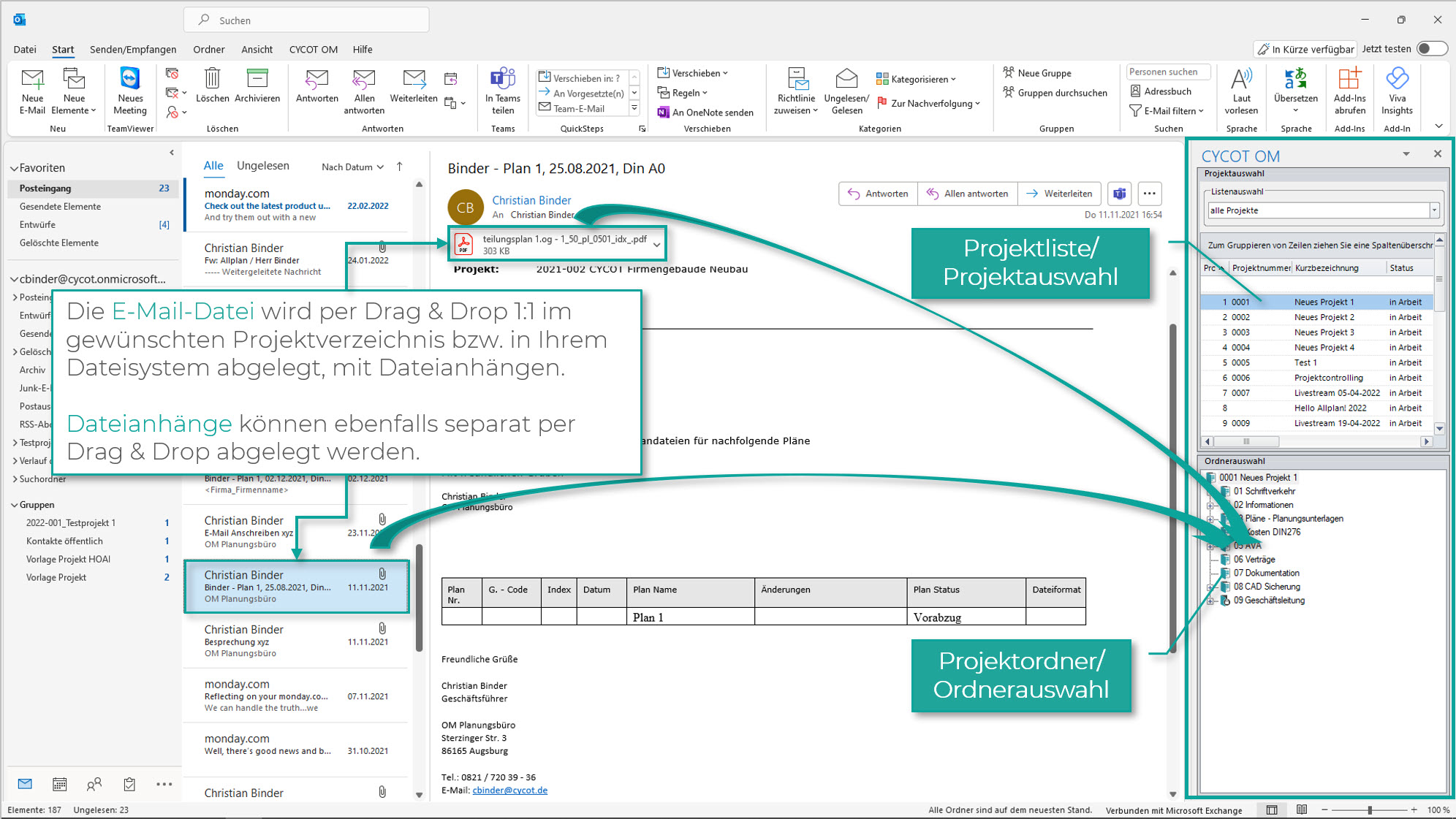Open the cbinder@cycot.de email link
The height and width of the screenshot is (819, 1456).
click(509, 791)
